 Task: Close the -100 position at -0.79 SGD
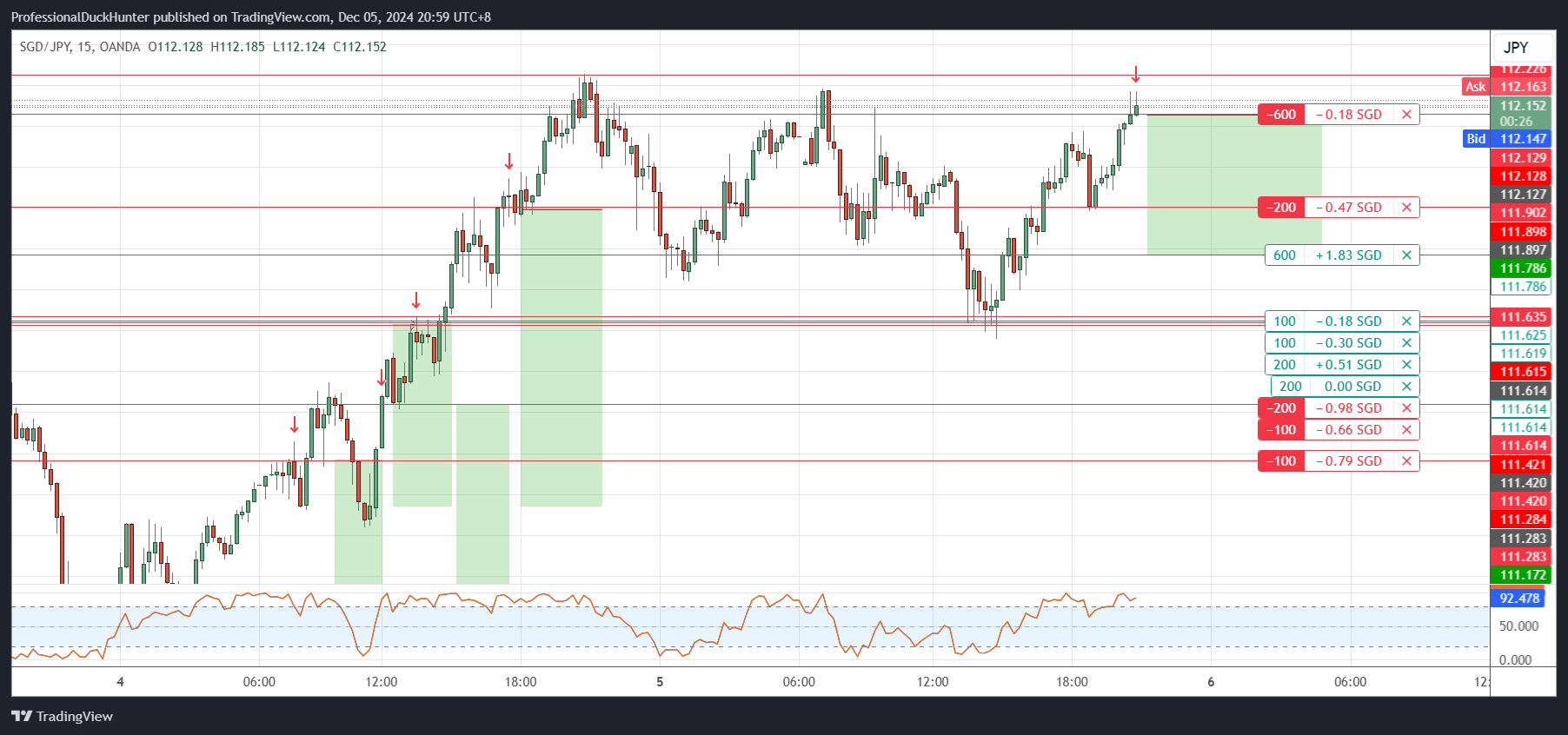1406,461
